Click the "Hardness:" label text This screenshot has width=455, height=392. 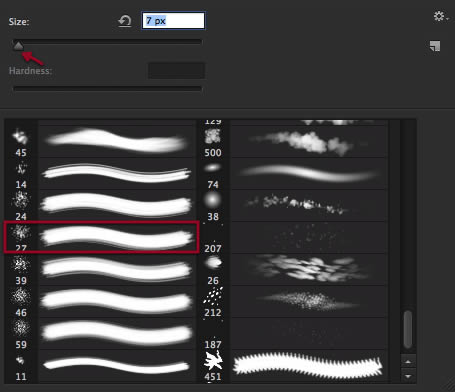click(30, 71)
